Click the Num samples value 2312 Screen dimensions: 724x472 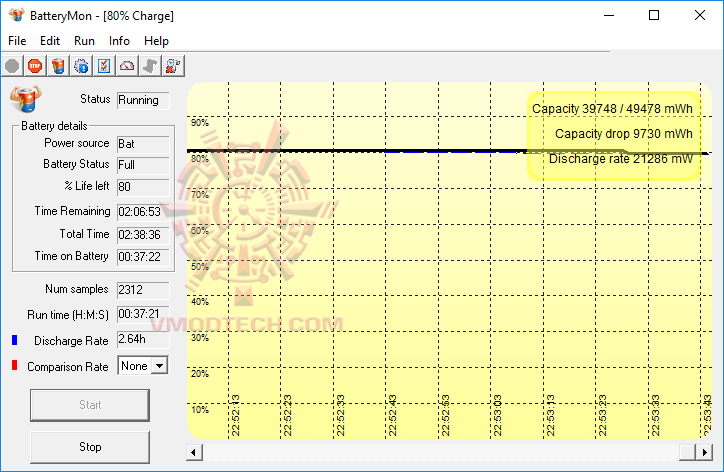click(143, 290)
